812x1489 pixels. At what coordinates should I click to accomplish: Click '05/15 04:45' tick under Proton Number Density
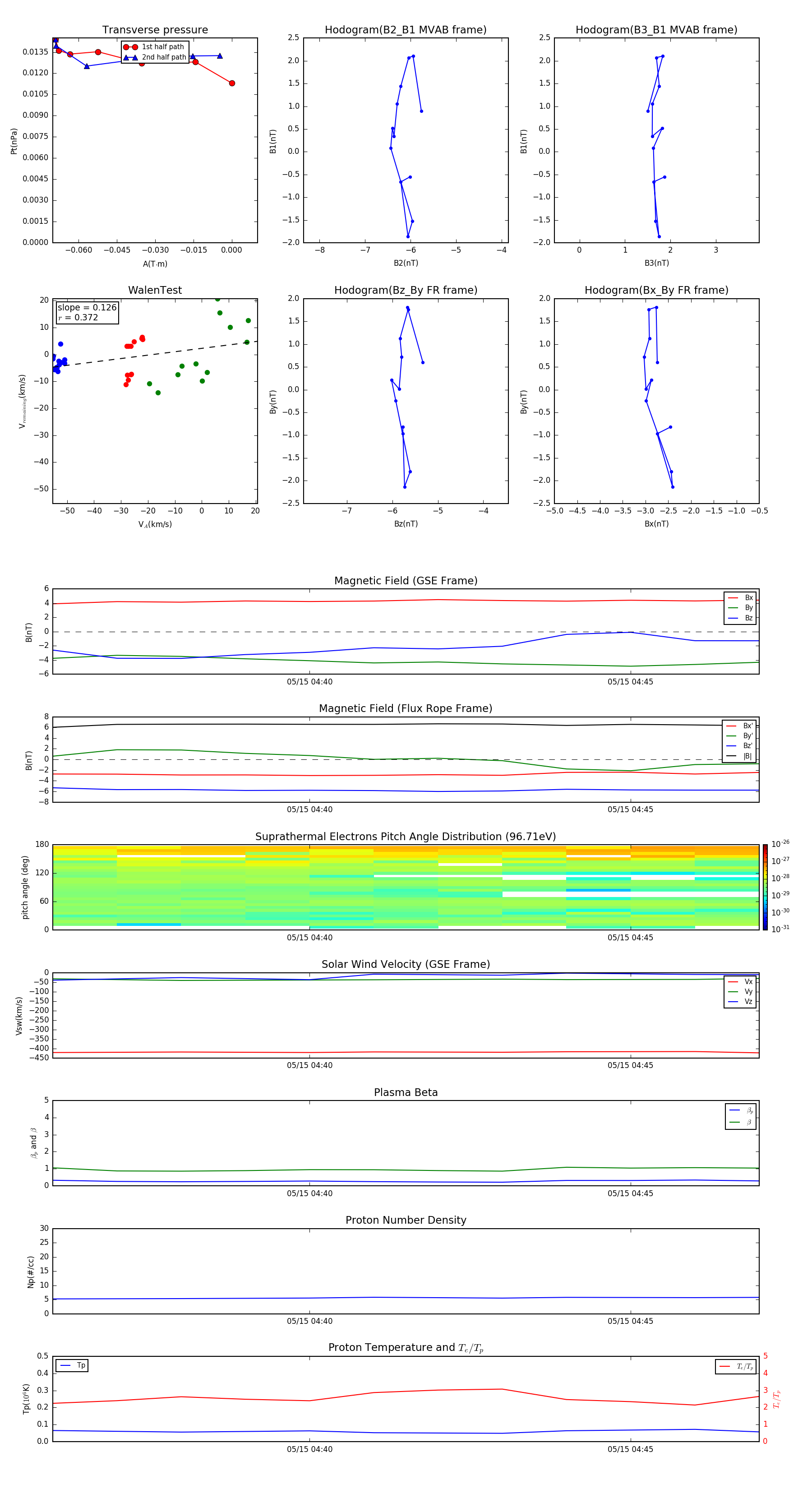point(631,1321)
